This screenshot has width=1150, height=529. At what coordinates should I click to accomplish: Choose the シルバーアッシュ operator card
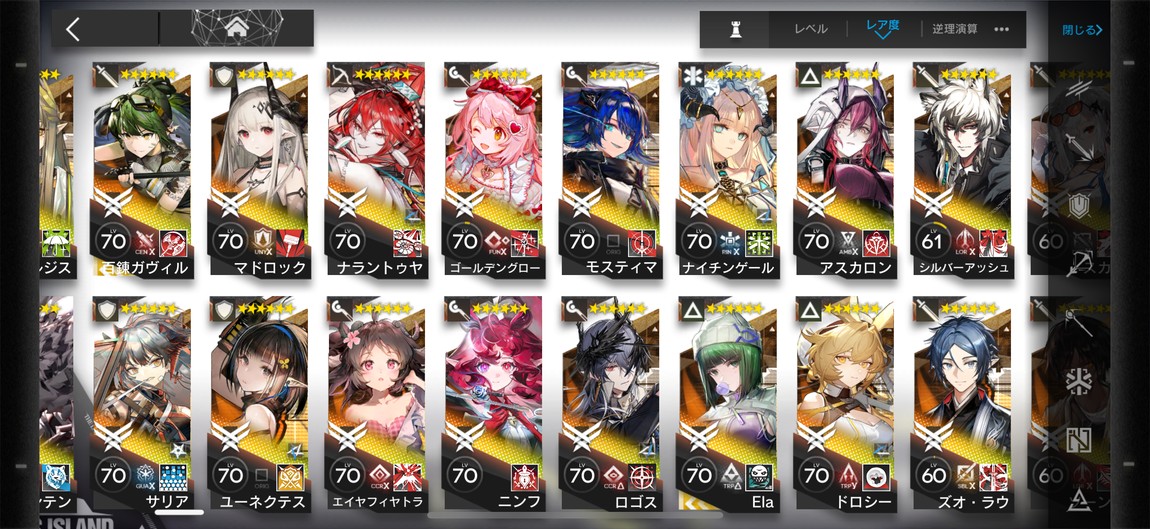[x=962, y=169]
